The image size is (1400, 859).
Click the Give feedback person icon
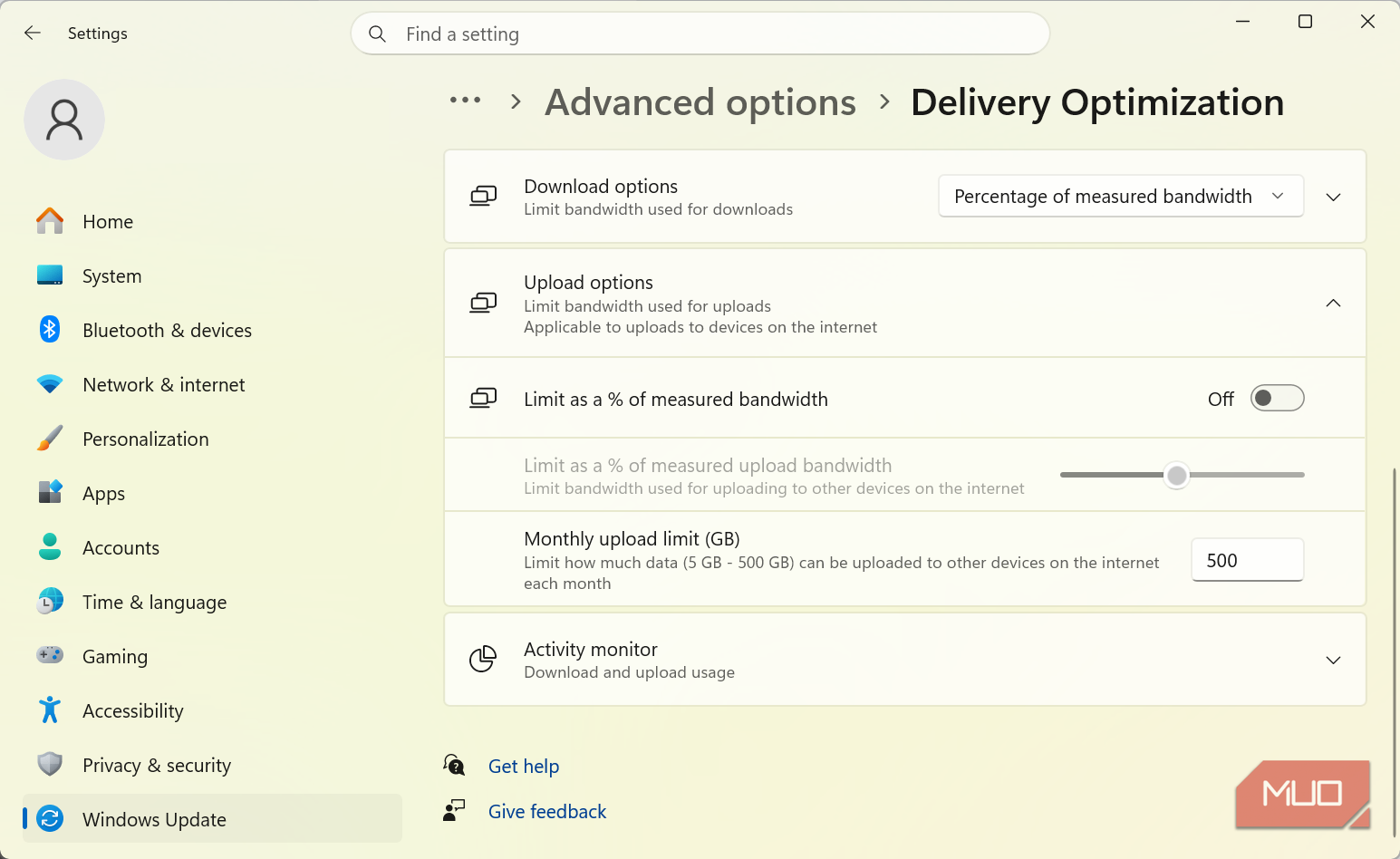(454, 810)
